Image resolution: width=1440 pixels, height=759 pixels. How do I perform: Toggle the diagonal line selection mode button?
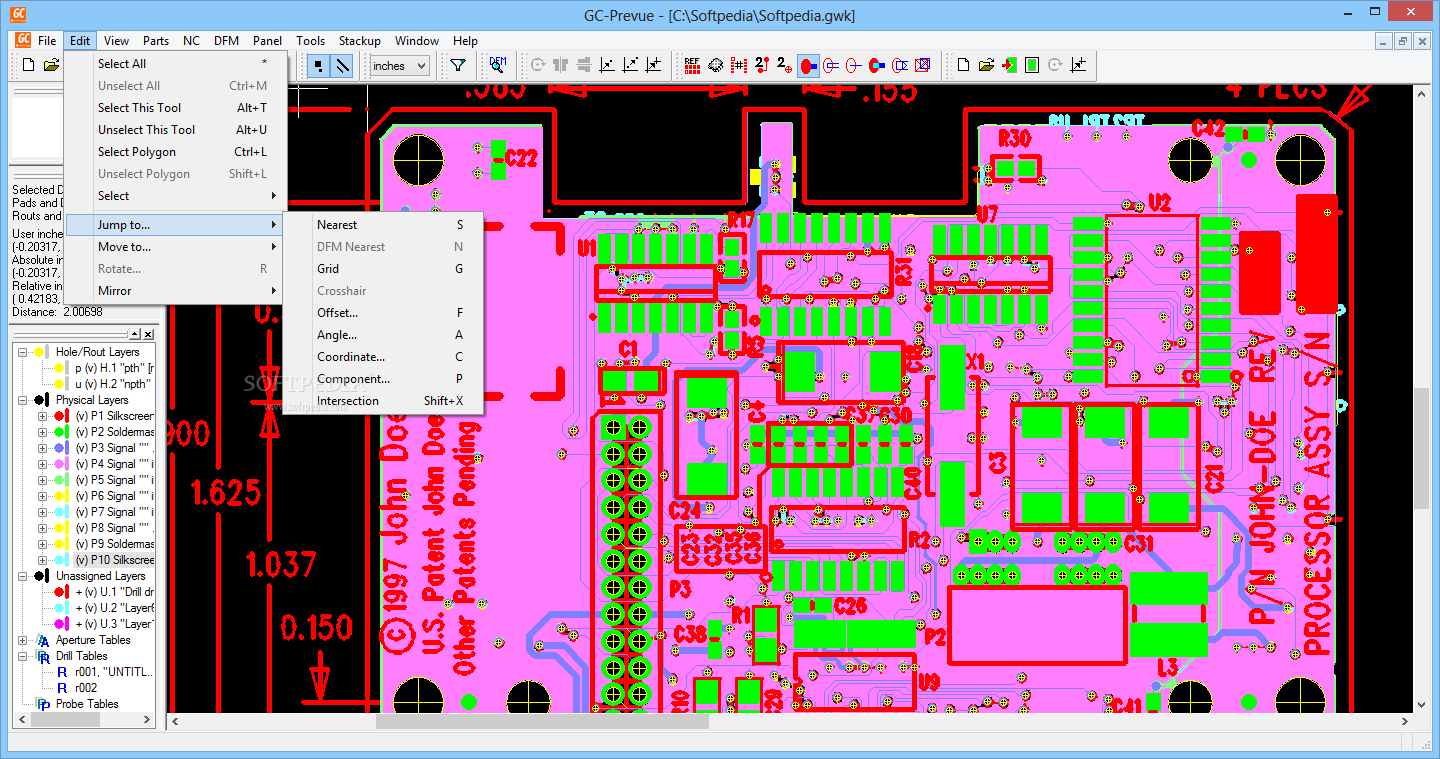coord(343,65)
